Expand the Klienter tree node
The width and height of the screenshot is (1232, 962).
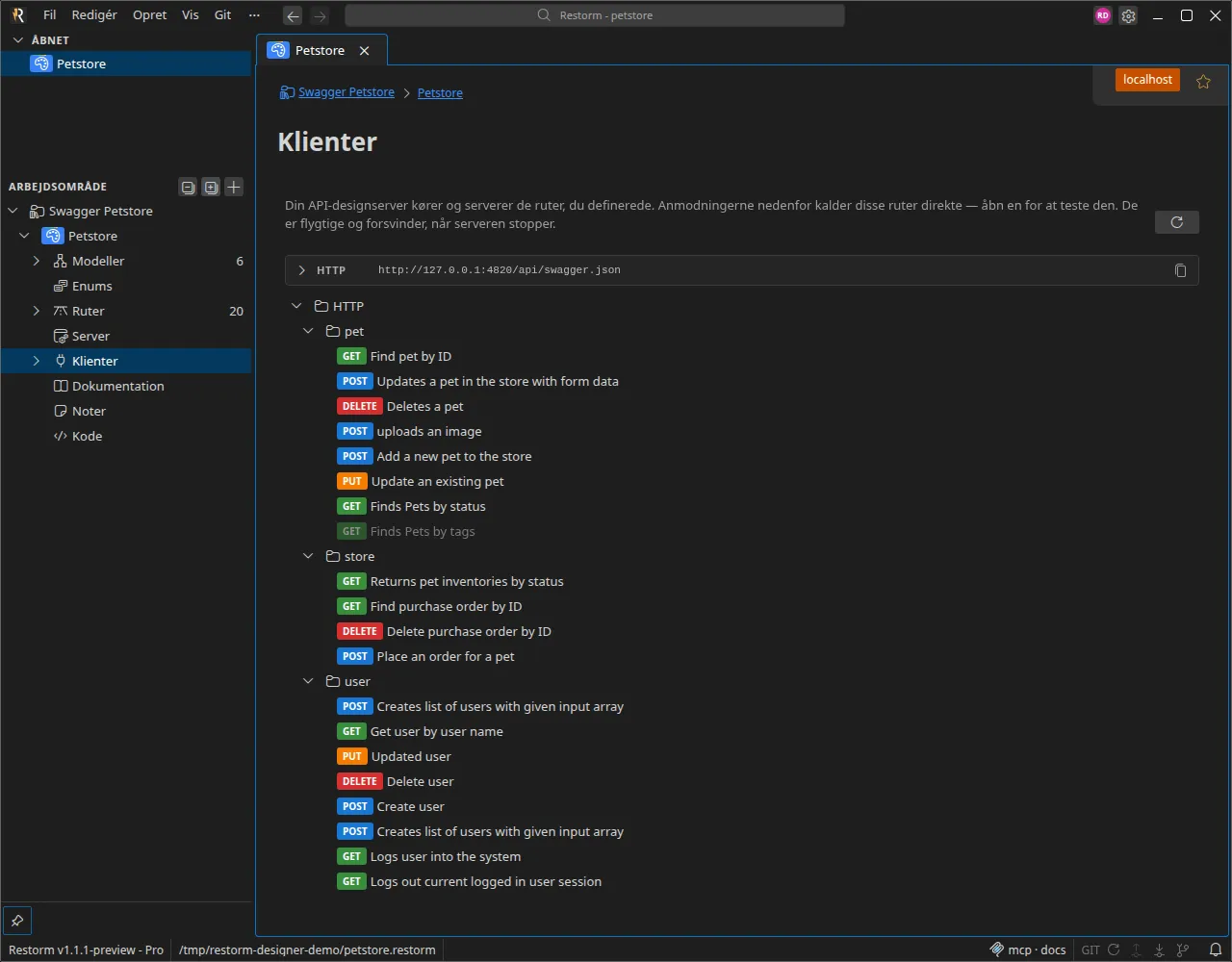pyautogui.click(x=37, y=361)
